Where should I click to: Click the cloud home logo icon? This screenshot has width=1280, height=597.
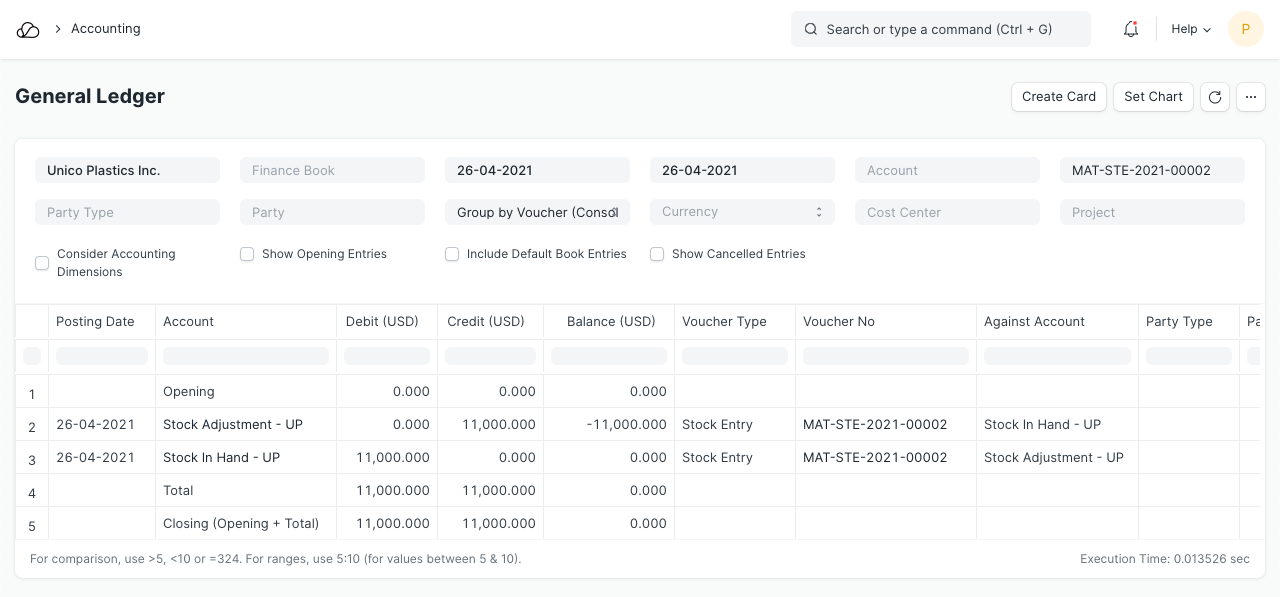pos(28,30)
